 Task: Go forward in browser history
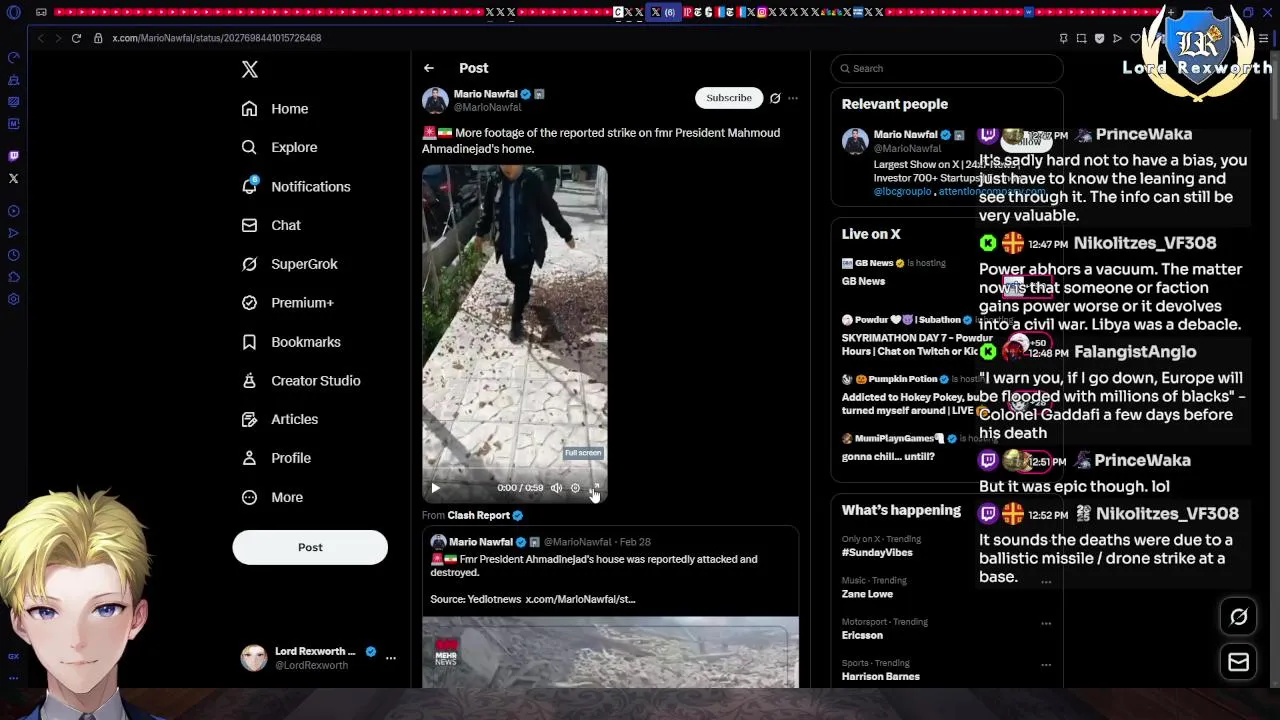(58, 38)
